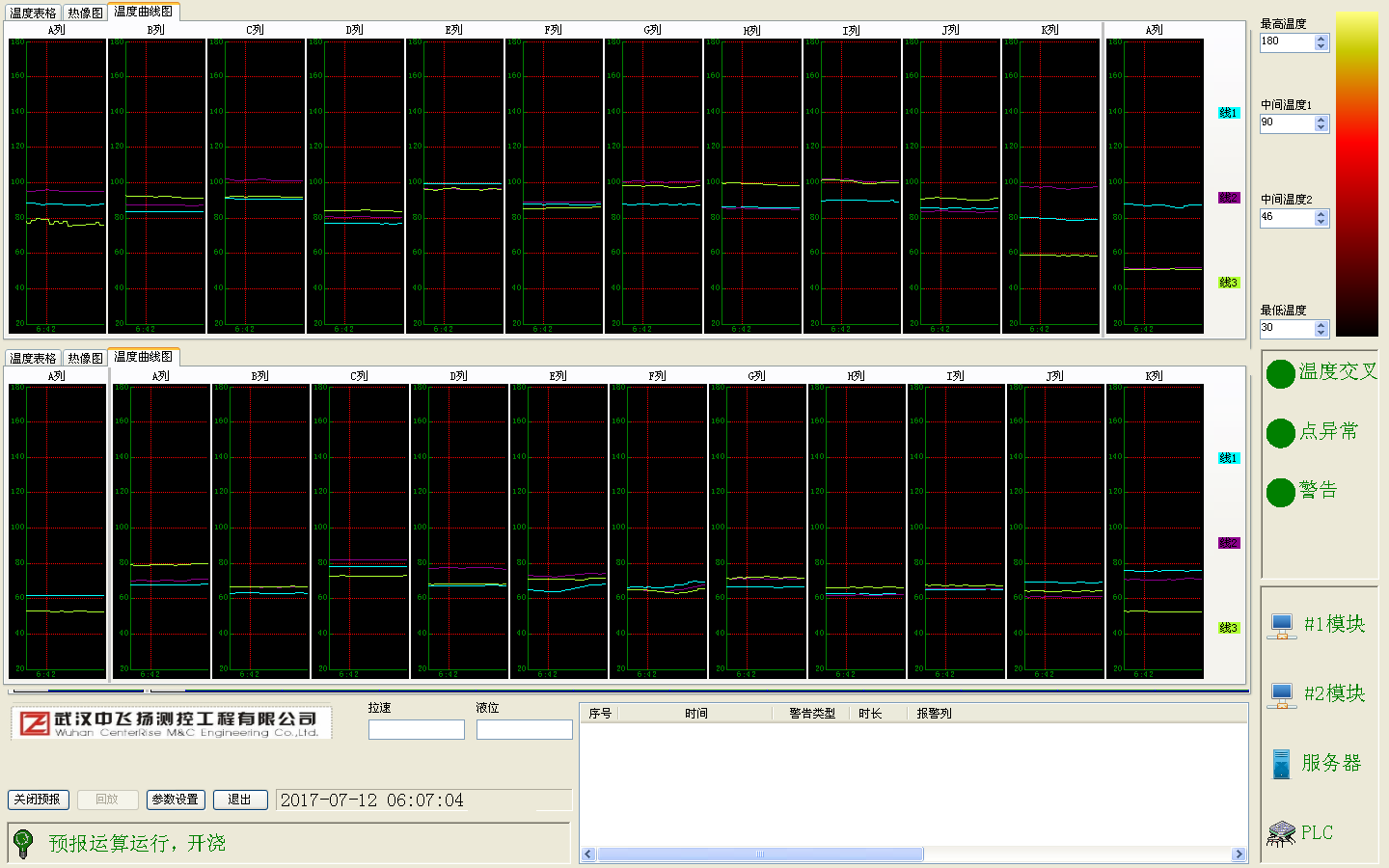Viewport: 1389px width, 868px height.
Task: Click the 关闭预报 button
Action: [39, 800]
